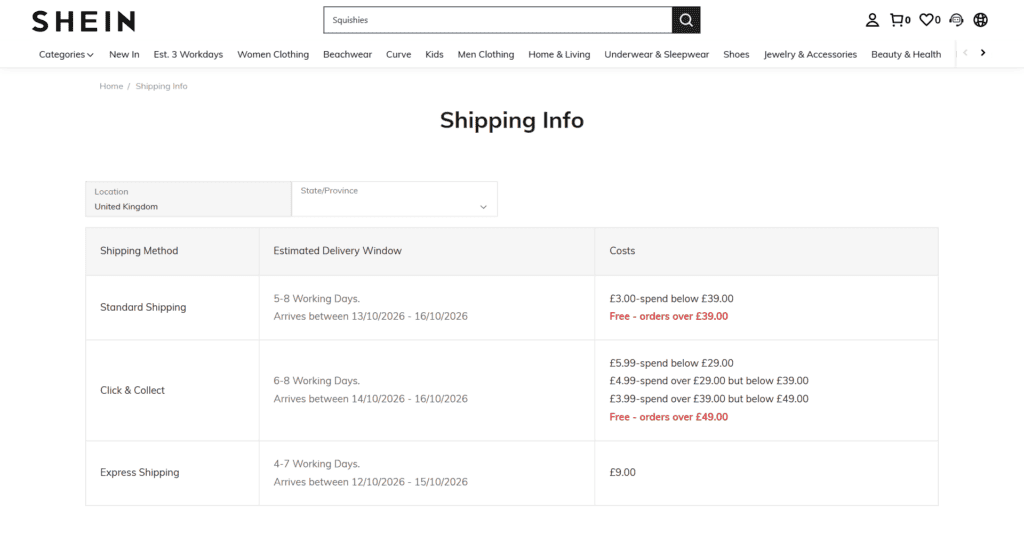Viewport: 1024px width, 535px height.
Task: Click the Standard Shipping row label
Action: [x=143, y=307]
